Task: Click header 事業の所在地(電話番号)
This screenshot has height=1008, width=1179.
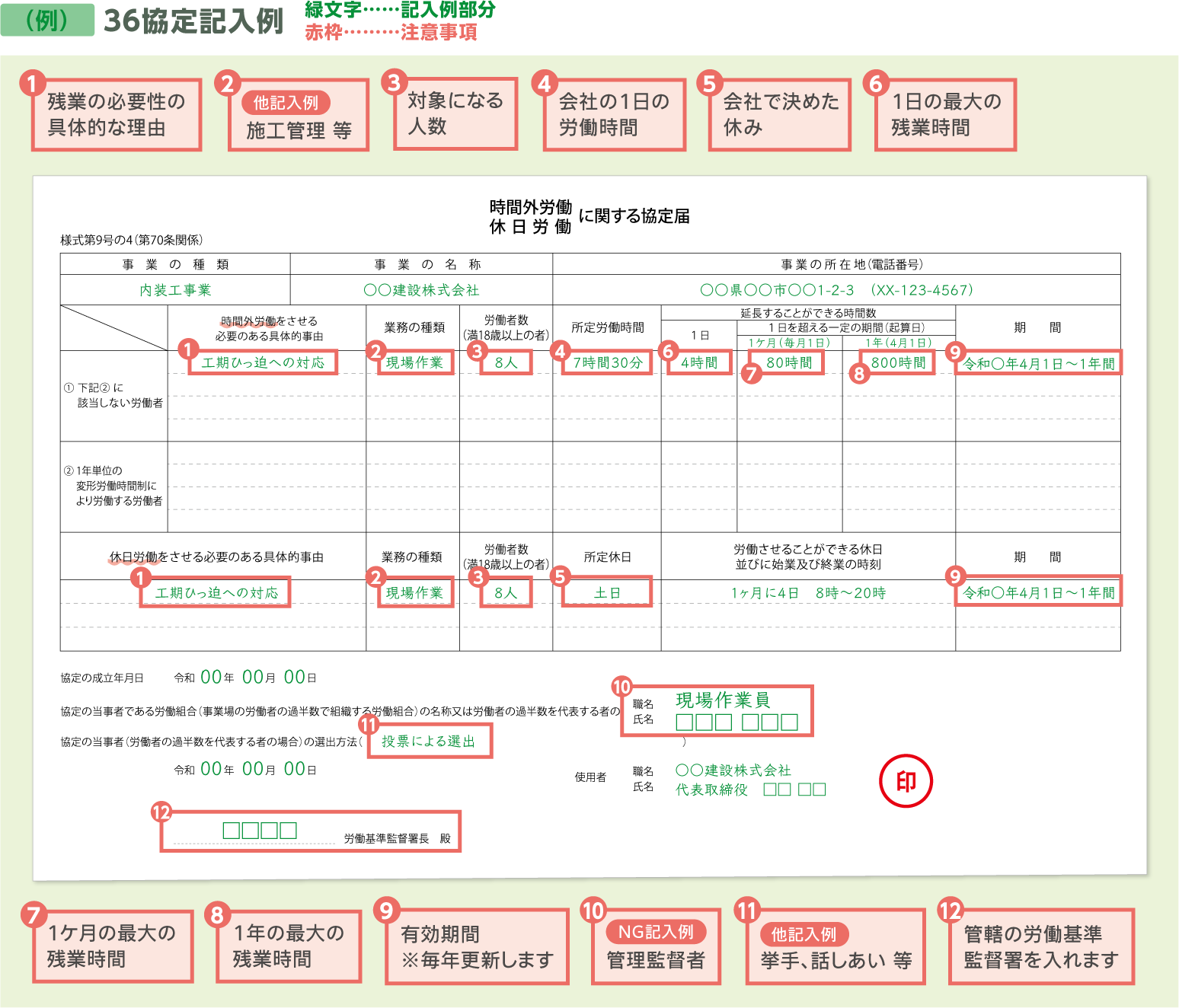Action: click(x=851, y=264)
